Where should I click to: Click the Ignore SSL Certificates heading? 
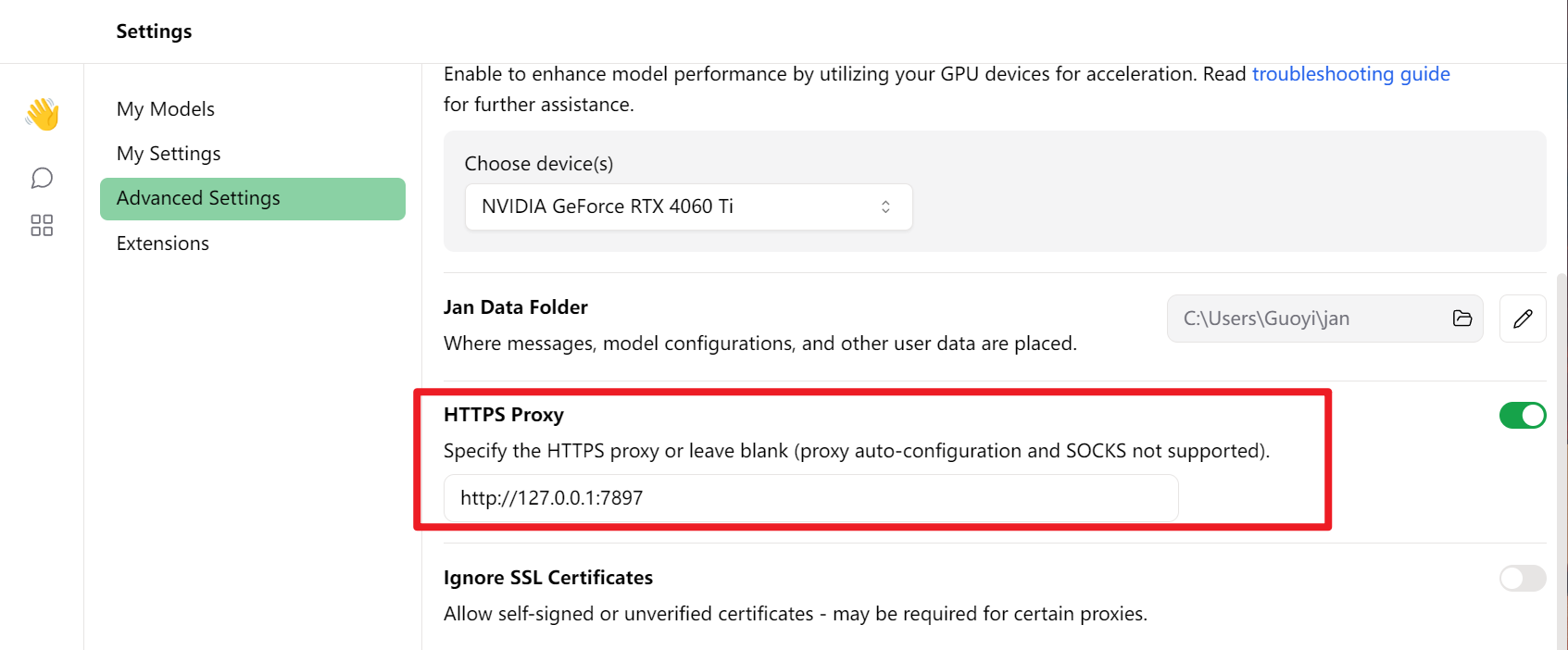pyautogui.click(x=548, y=578)
